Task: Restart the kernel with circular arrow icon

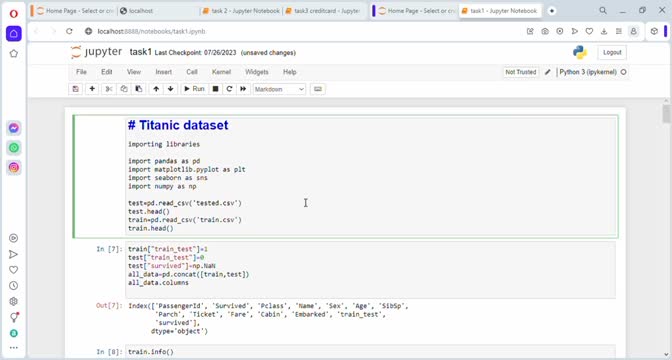Action: click(x=229, y=89)
